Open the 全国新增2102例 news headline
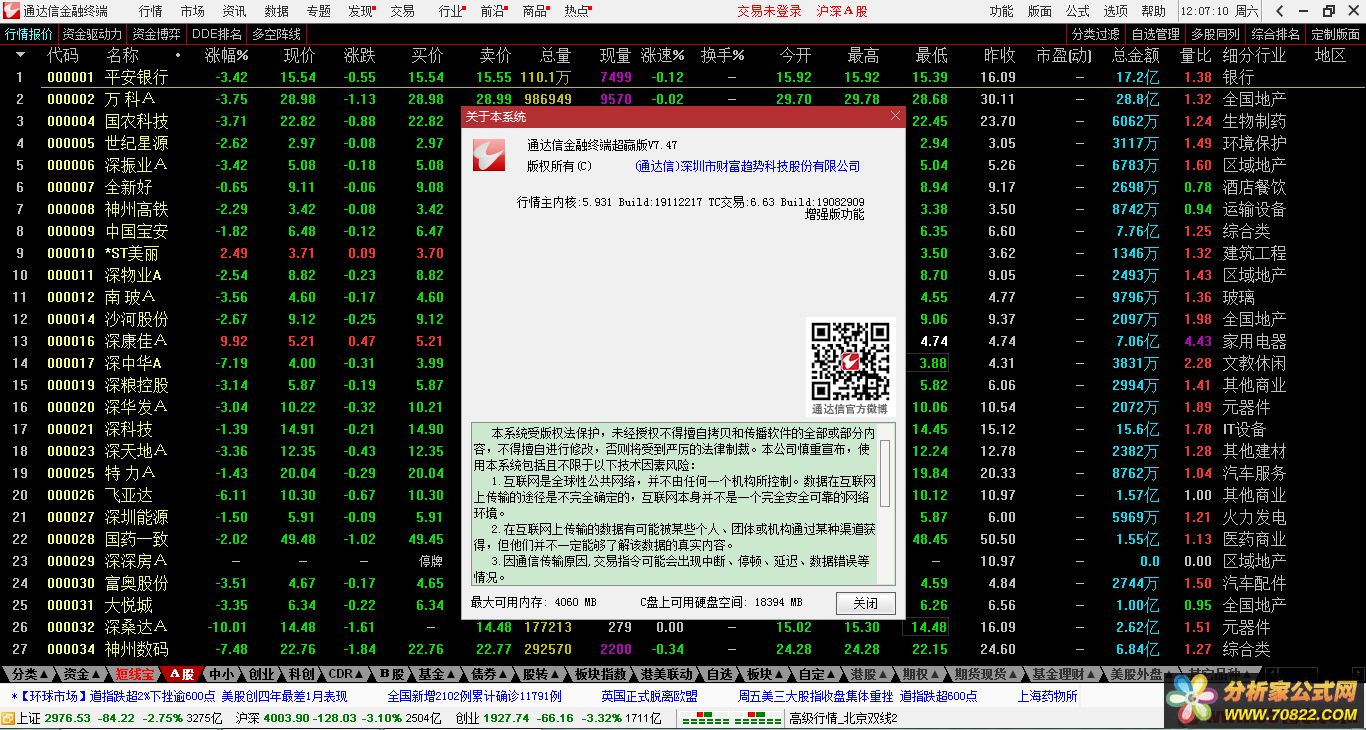The height and width of the screenshot is (730, 1366). coord(474,696)
